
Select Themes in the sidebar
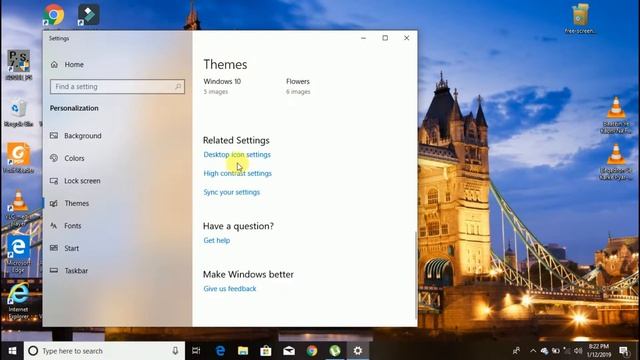click(x=69, y=203)
